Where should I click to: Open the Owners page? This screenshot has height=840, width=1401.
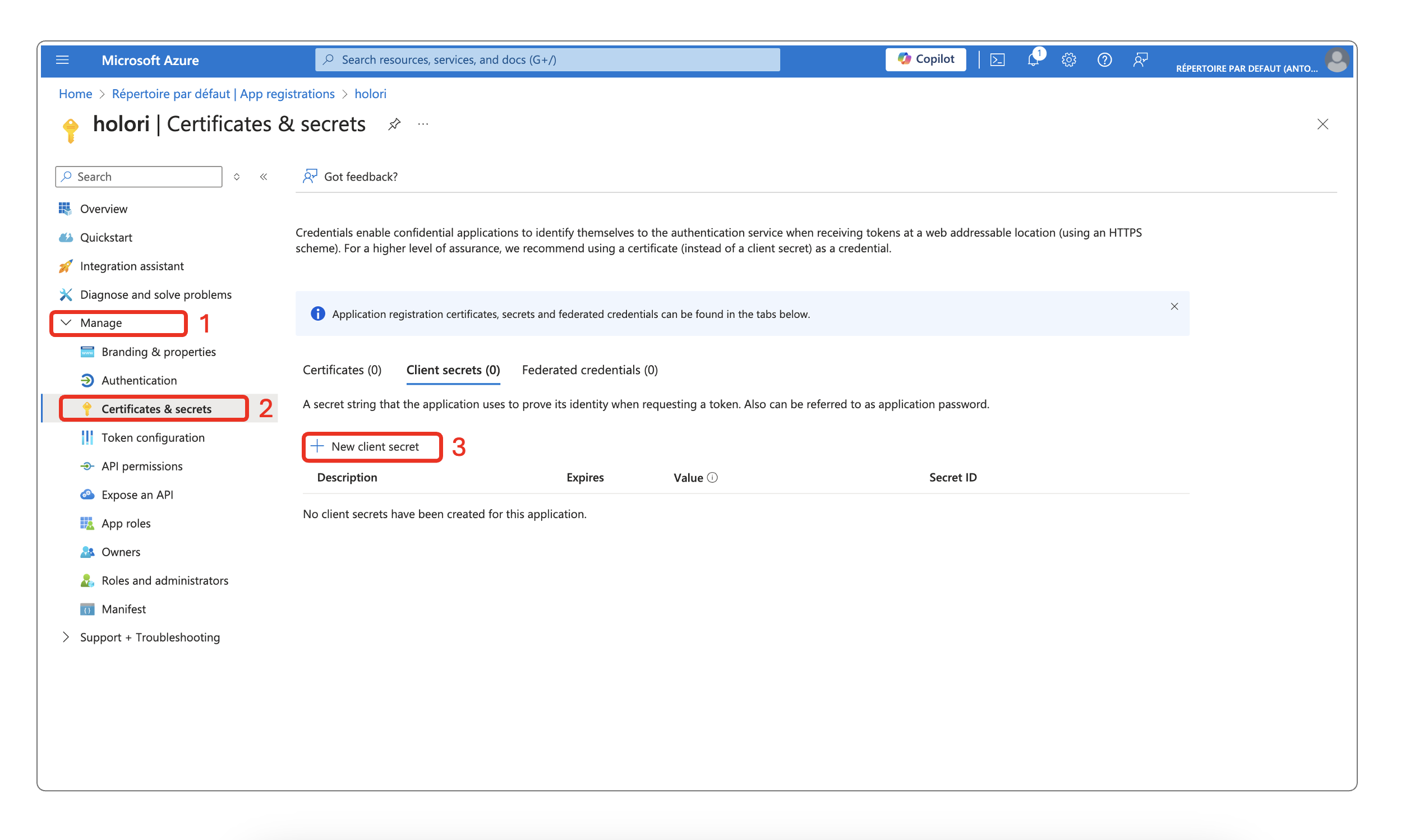click(121, 552)
